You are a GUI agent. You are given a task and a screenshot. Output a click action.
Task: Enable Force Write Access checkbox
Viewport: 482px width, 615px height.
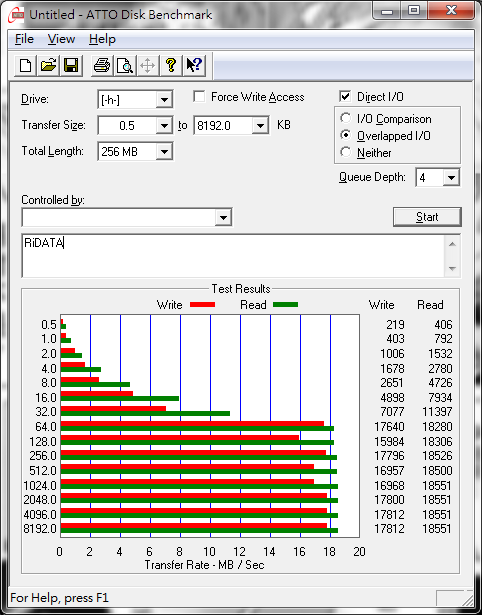199,97
